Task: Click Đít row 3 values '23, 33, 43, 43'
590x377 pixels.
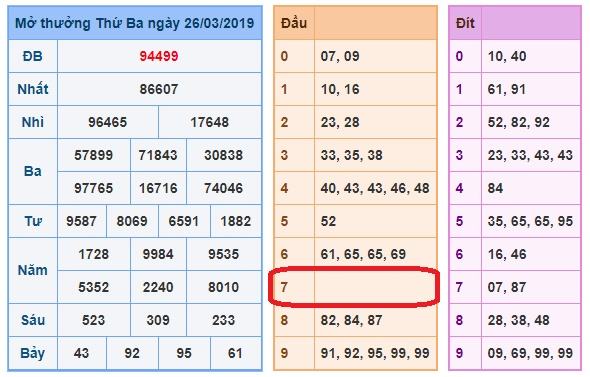Action: (x=530, y=155)
